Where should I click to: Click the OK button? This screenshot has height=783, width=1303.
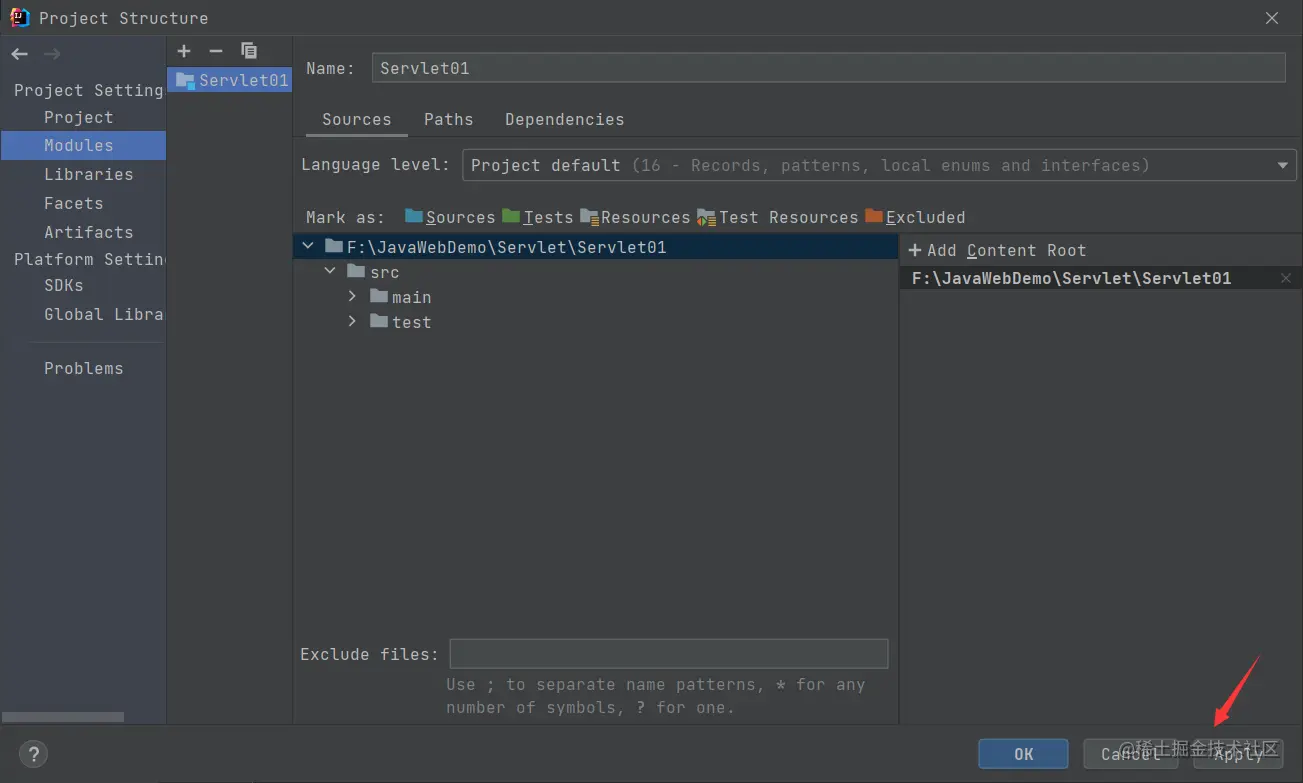click(1023, 754)
